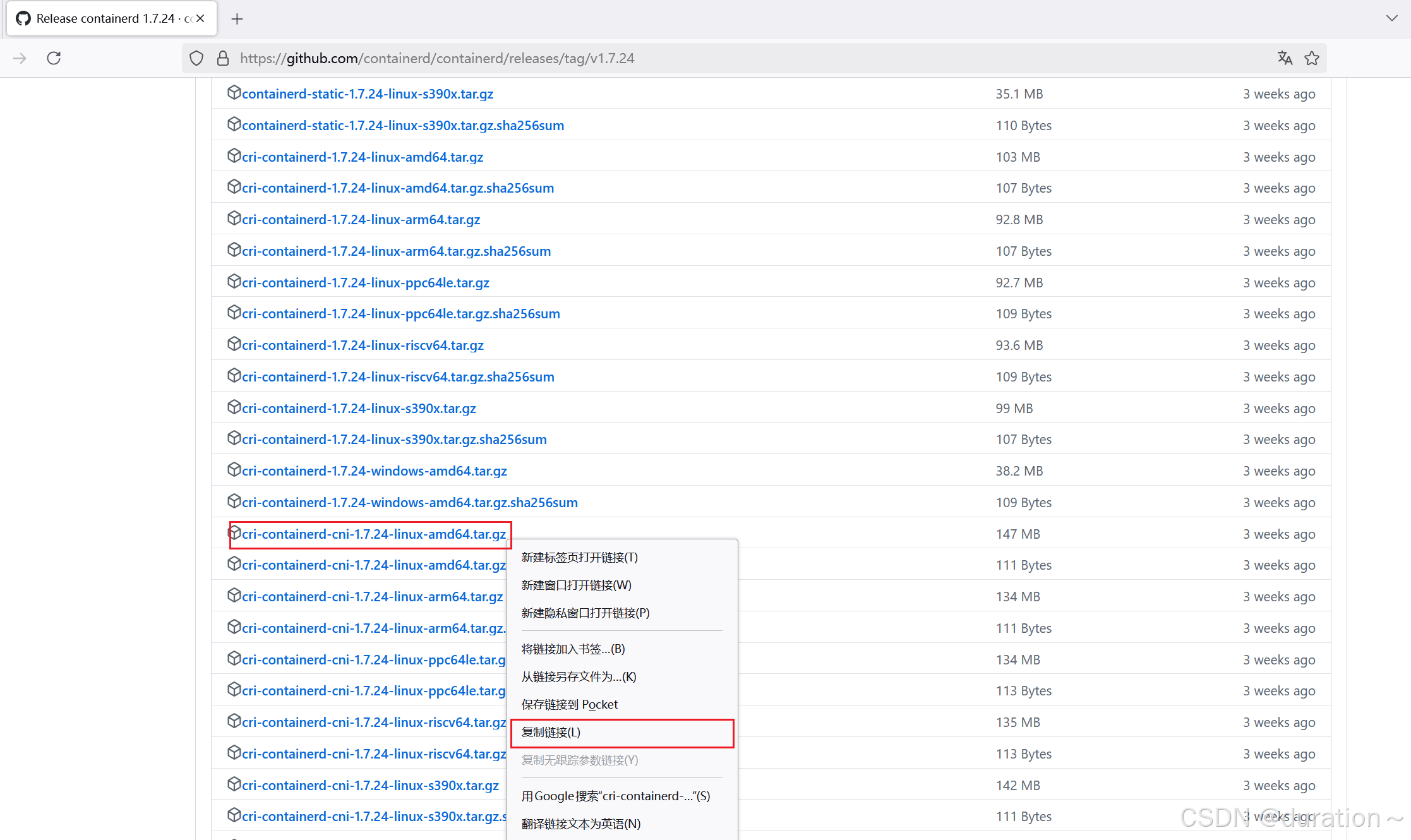Download cri-containerd-cni-1.7.24-linux-arm64.tar.gz
Image resolution: width=1411 pixels, height=840 pixels.
(373, 596)
